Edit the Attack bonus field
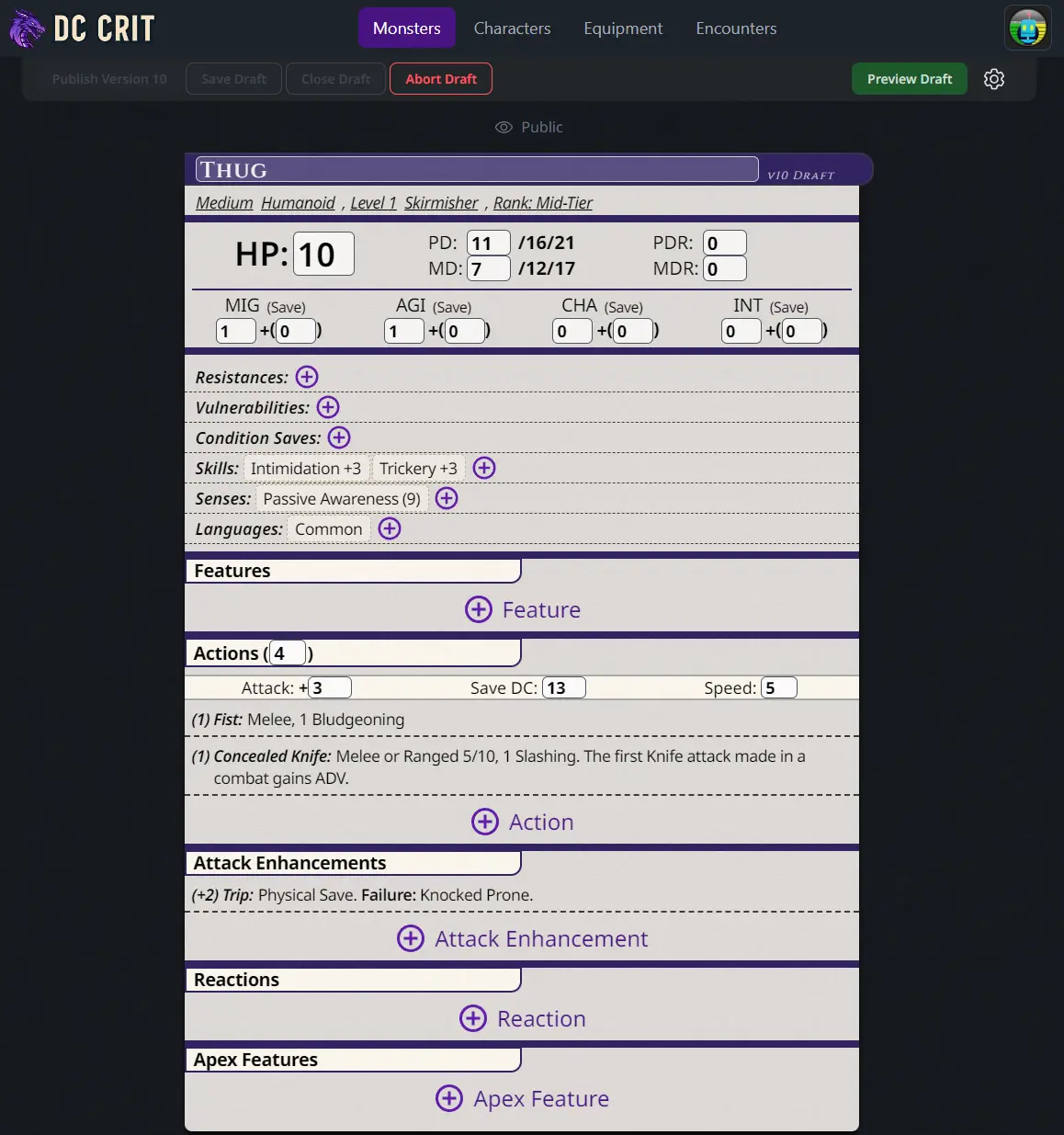Image resolution: width=1064 pixels, height=1135 pixels. click(330, 687)
